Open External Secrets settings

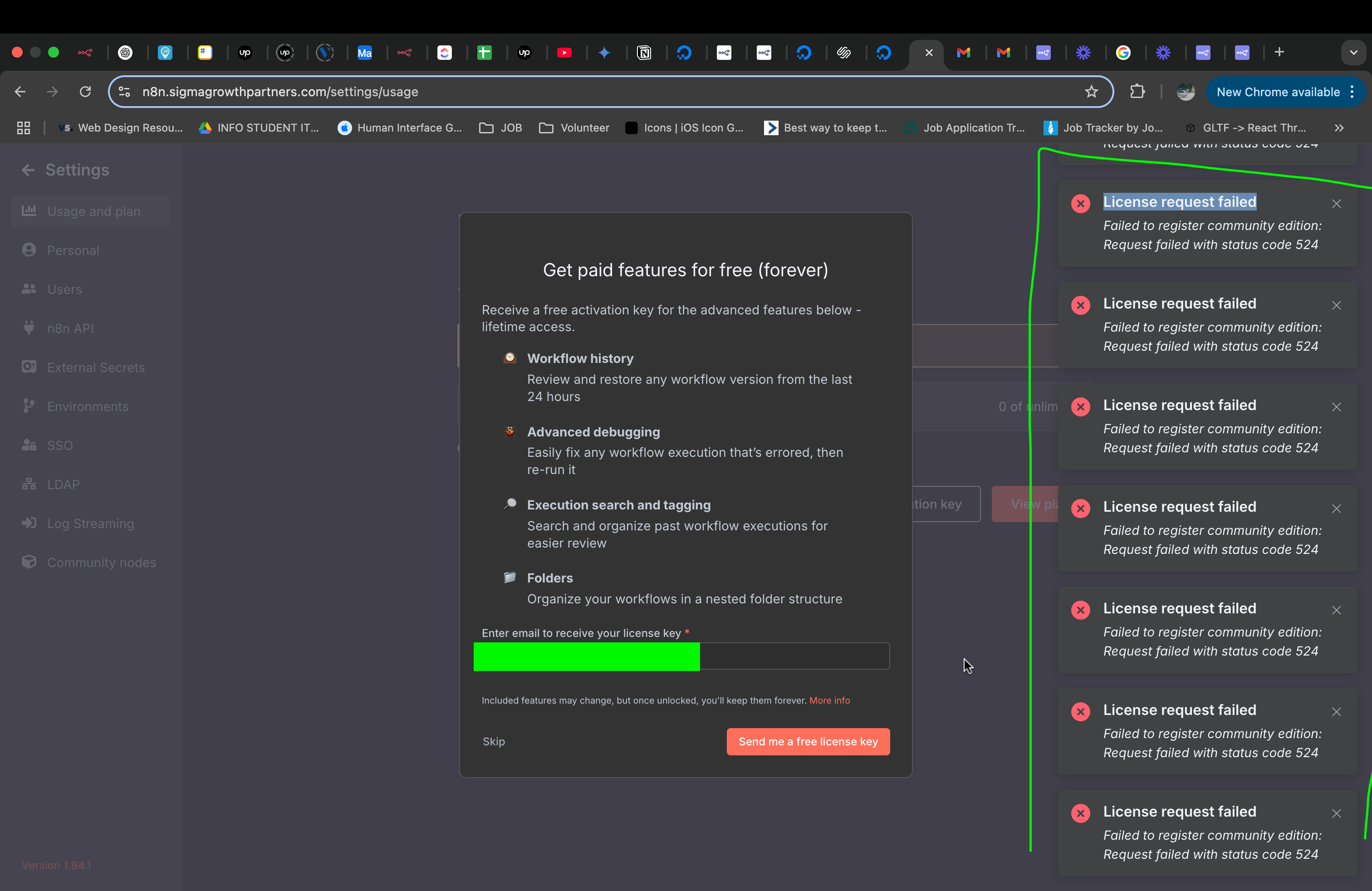pyautogui.click(x=90, y=367)
